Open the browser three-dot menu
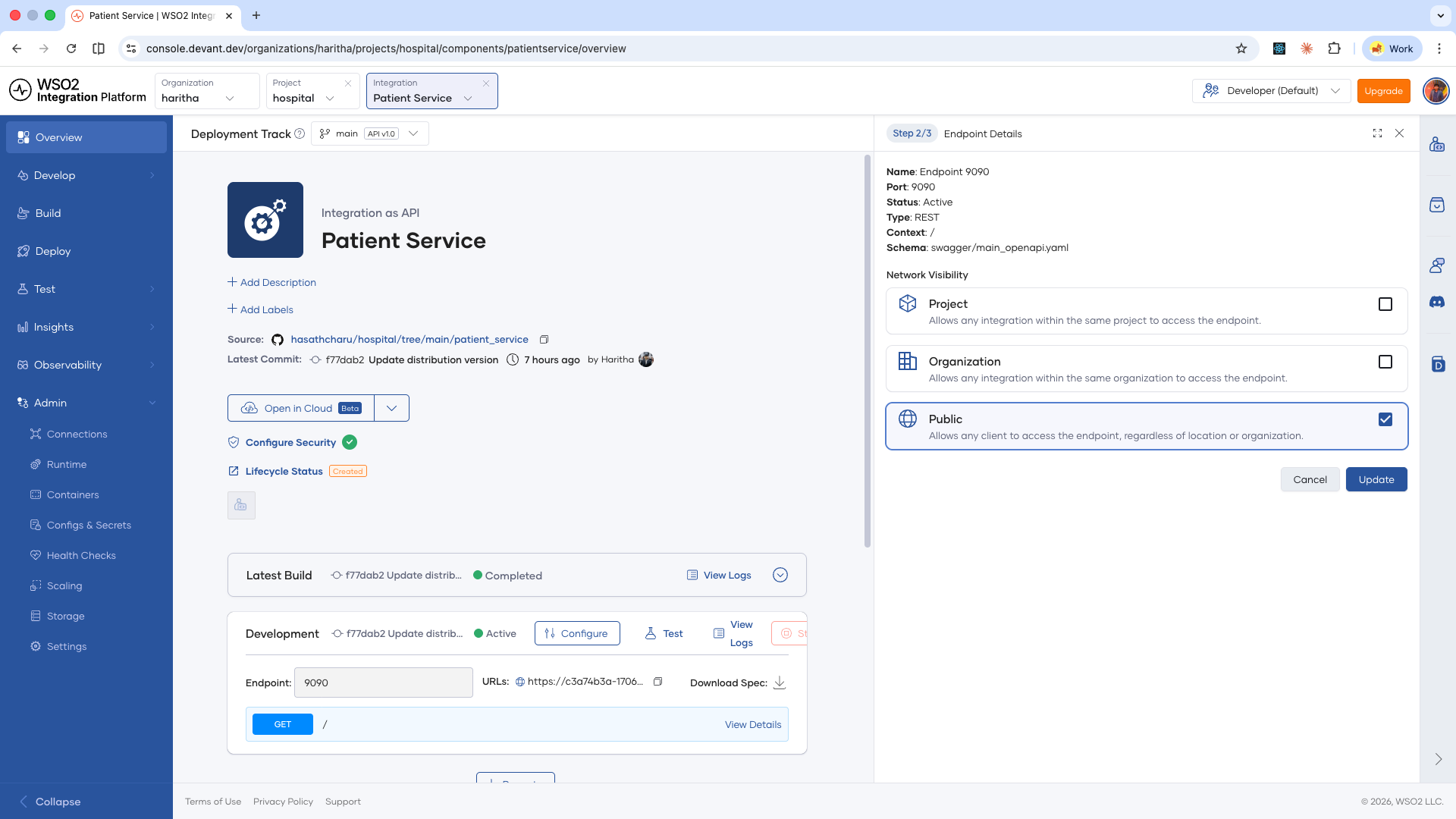1456x819 pixels. coord(1439,49)
